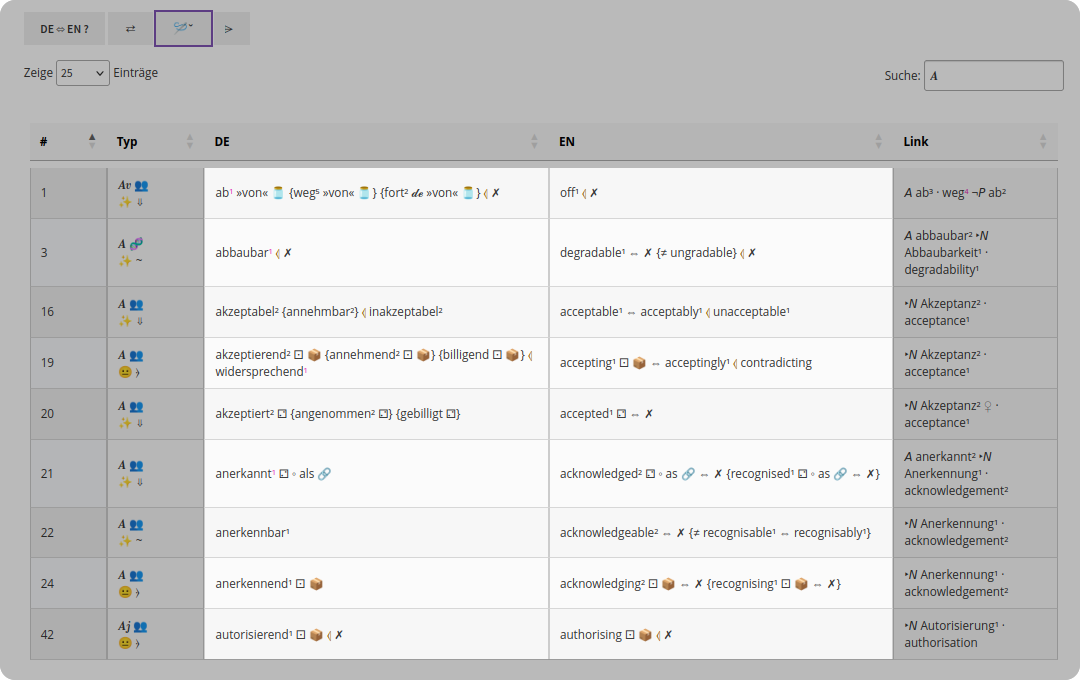The image size is (1080, 680).
Task: Click the "DE ⇔ EN ?" button
Action: [x=64, y=29]
